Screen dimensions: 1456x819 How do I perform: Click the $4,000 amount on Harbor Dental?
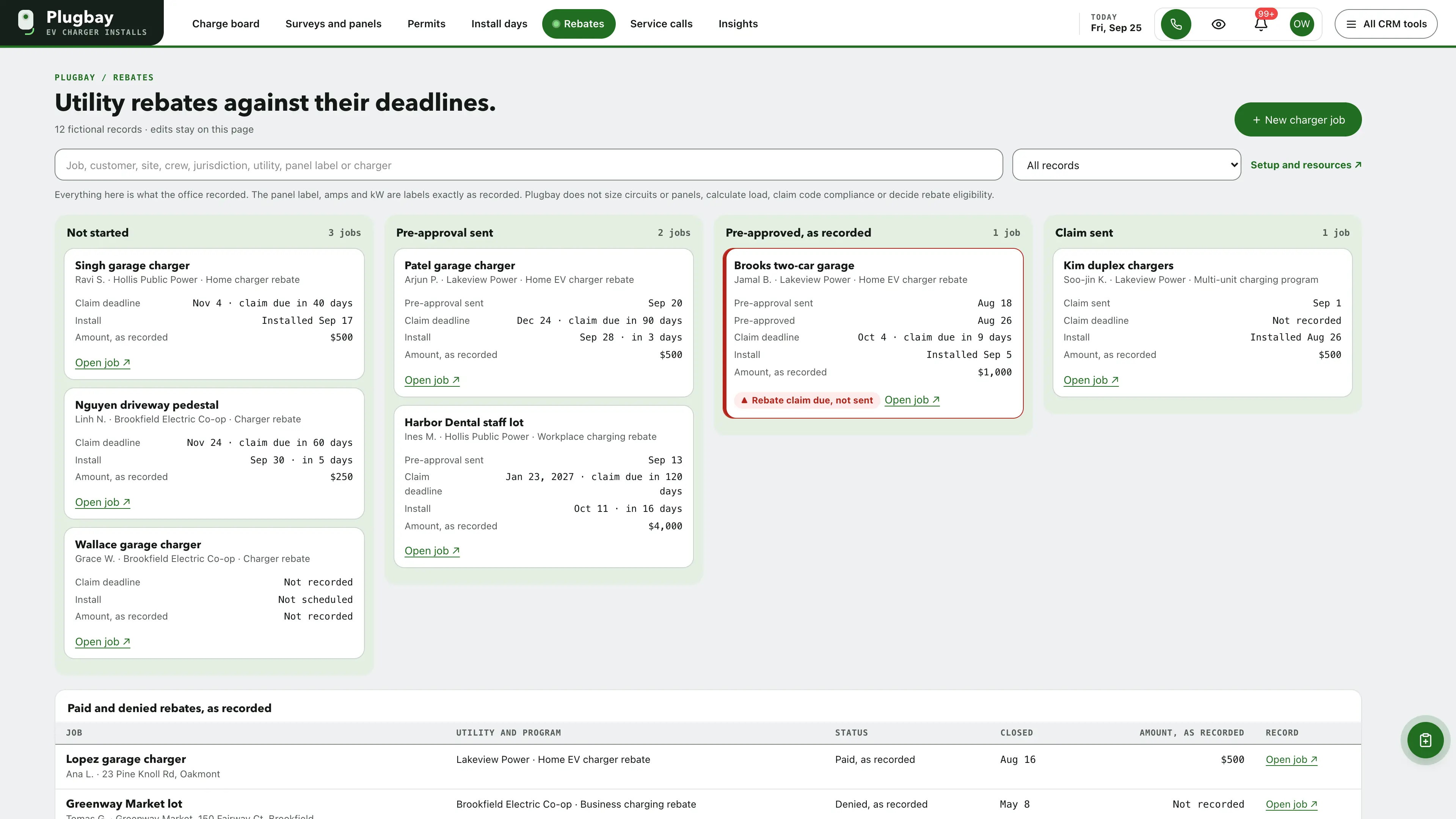click(x=665, y=526)
